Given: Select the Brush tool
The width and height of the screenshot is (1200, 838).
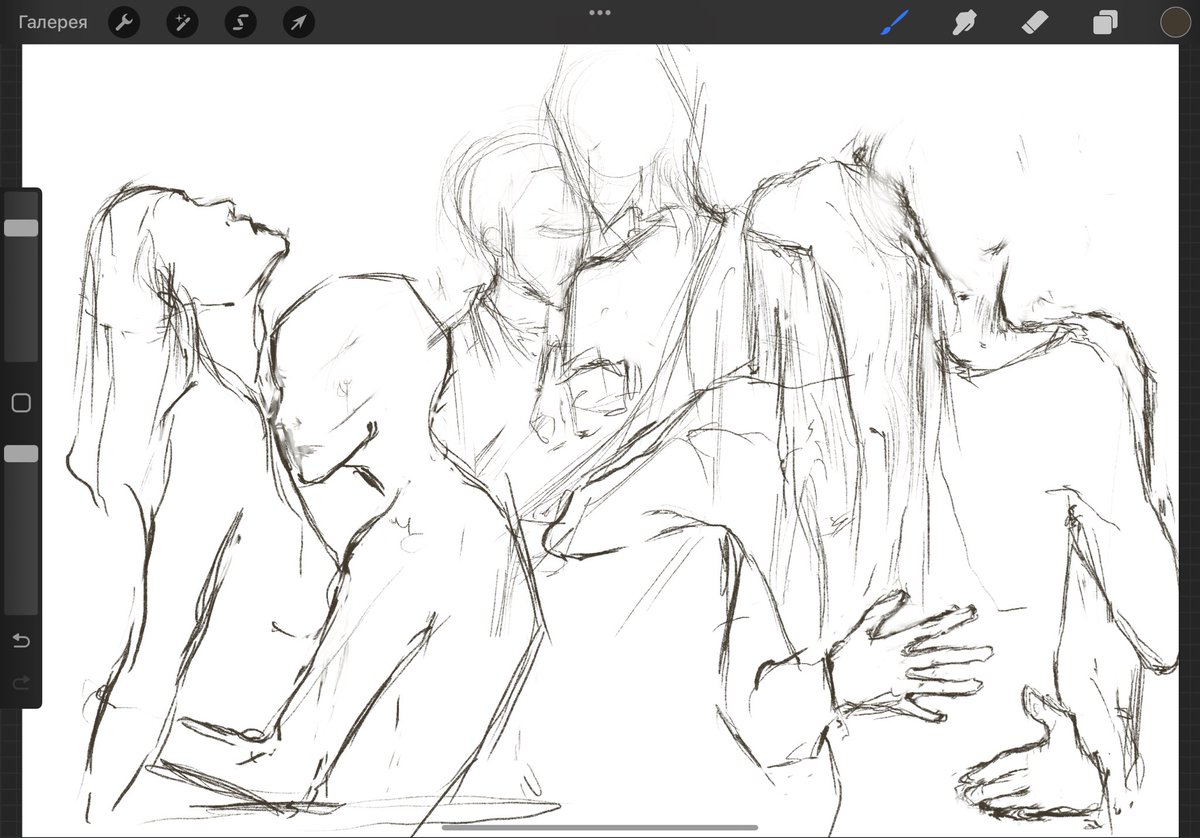Looking at the screenshot, I should [x=895, y=22].
